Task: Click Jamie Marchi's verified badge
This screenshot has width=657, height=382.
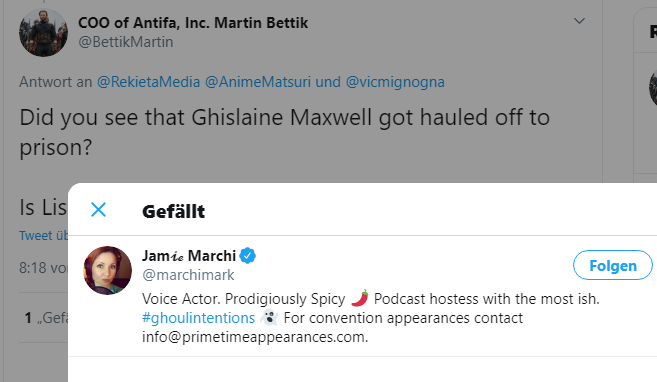Action: pos(248,256)
